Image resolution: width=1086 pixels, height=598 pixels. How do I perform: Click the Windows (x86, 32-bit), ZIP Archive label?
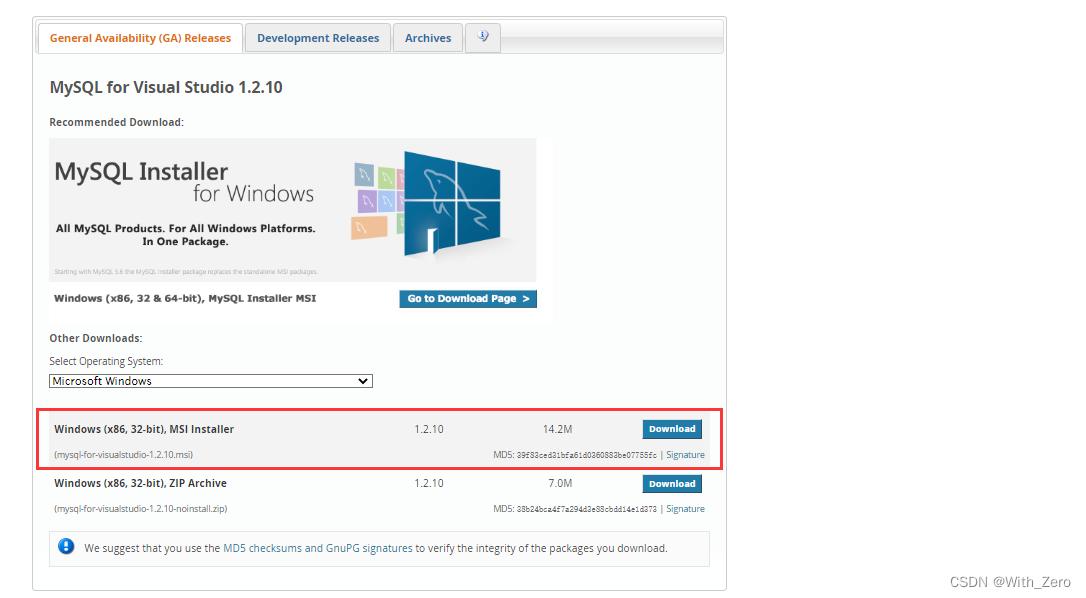point(141,484)
